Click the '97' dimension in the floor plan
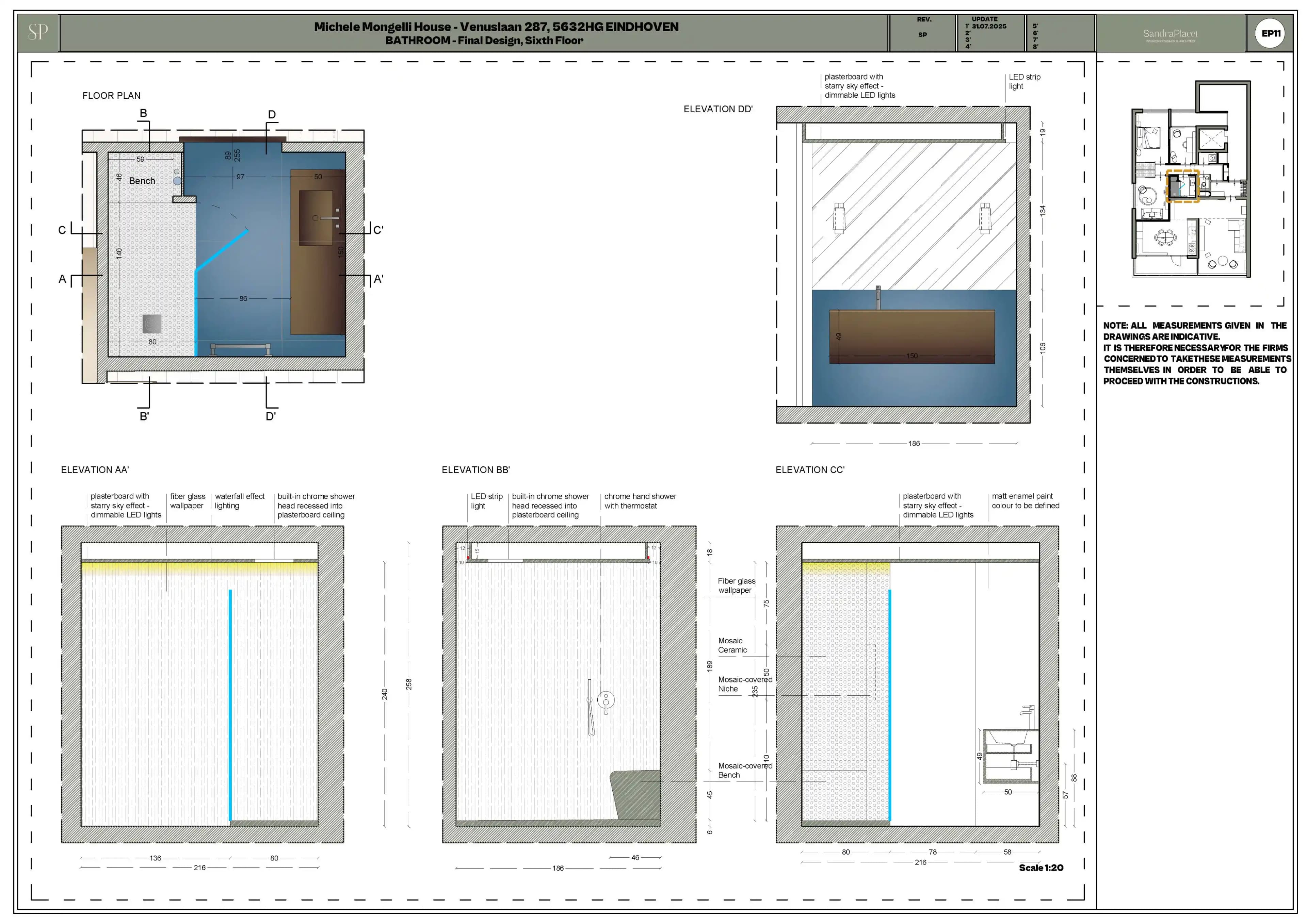The height and width of the screenshot is (924, 1307). click(x=240, y=177)
